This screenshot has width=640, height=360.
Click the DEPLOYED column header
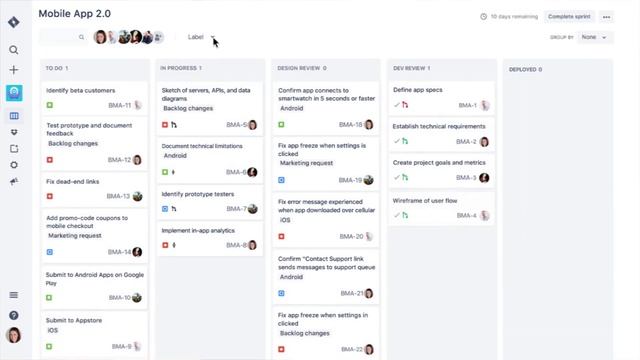click(525, 69)
